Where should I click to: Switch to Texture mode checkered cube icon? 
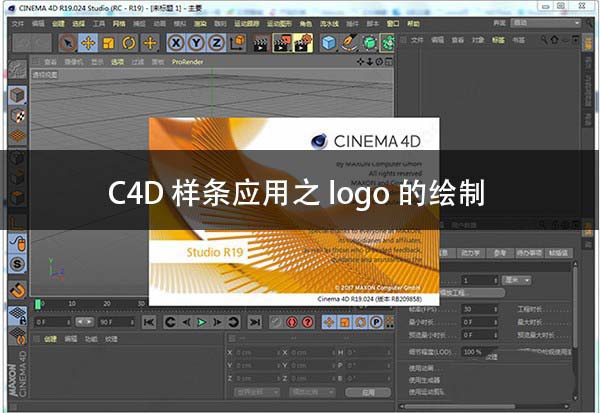point(18,116)
